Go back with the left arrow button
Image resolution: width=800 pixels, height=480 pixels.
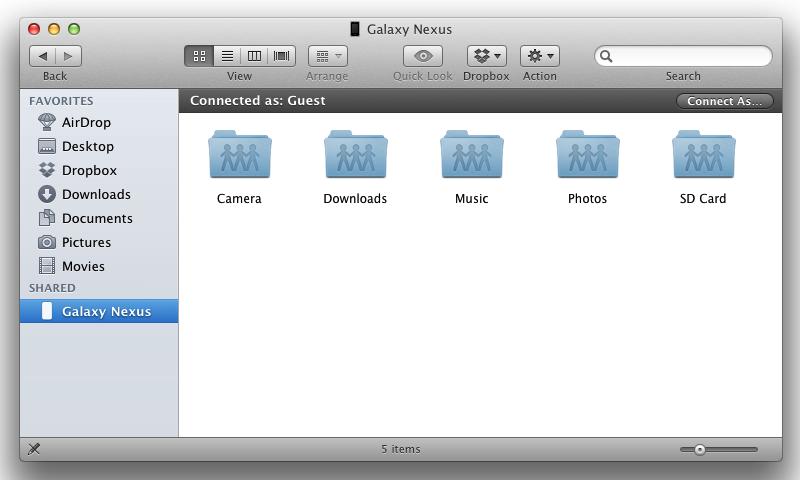click(43, 56)
